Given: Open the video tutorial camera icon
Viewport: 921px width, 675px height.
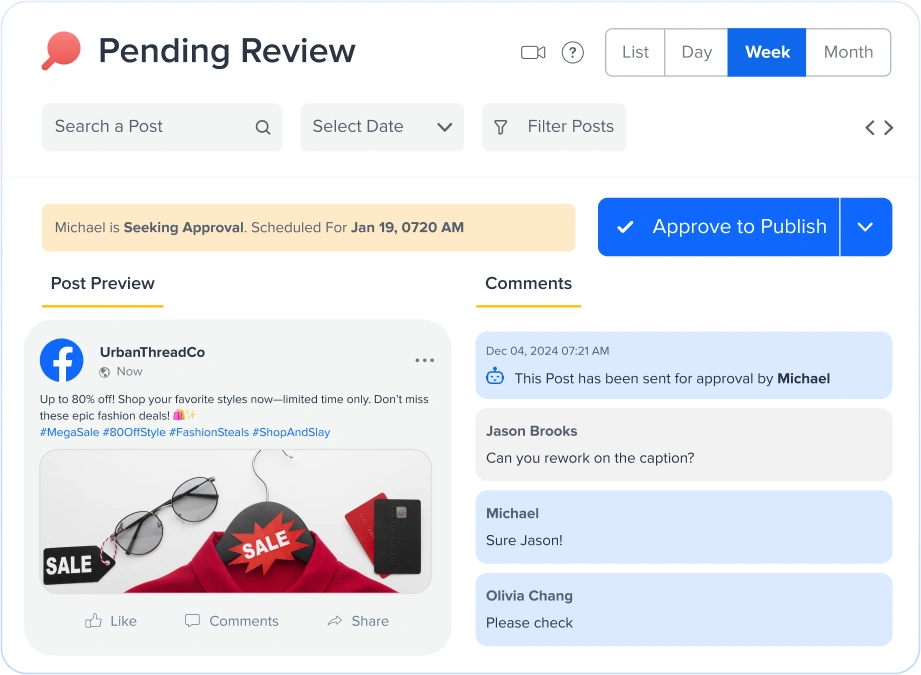Looking at the screenshot, I should tap(531, 52).
